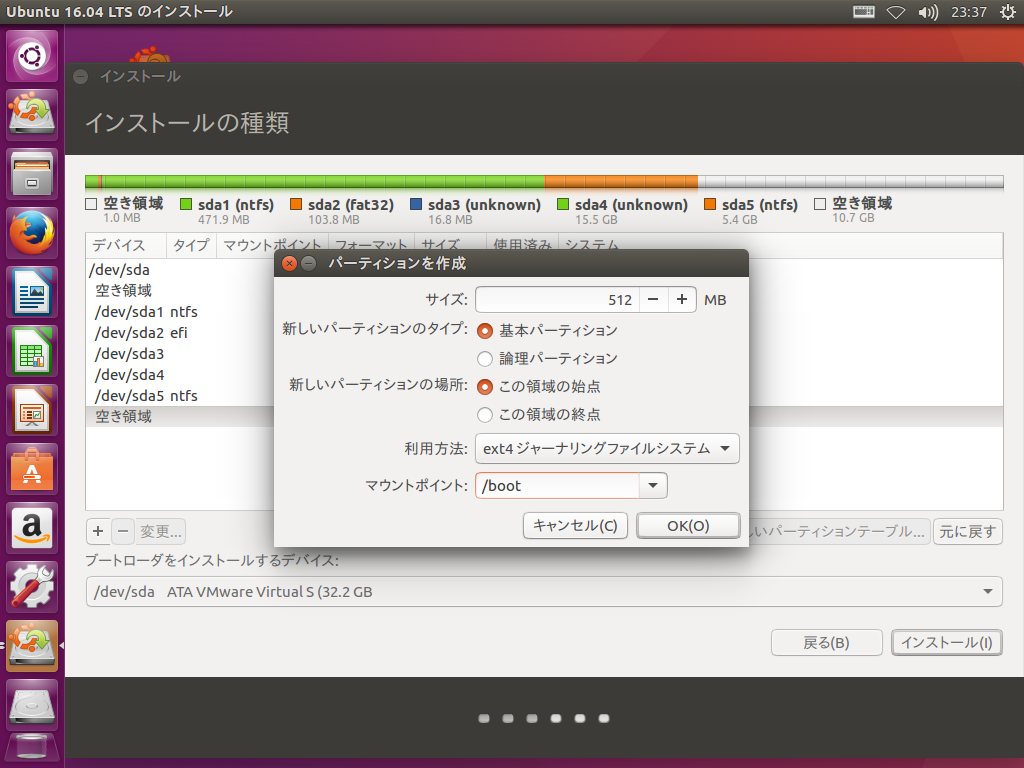Click the sda2 (fat32) legend entry
Viewport: 1024px width, 768px height.
(x=342, y=211)
